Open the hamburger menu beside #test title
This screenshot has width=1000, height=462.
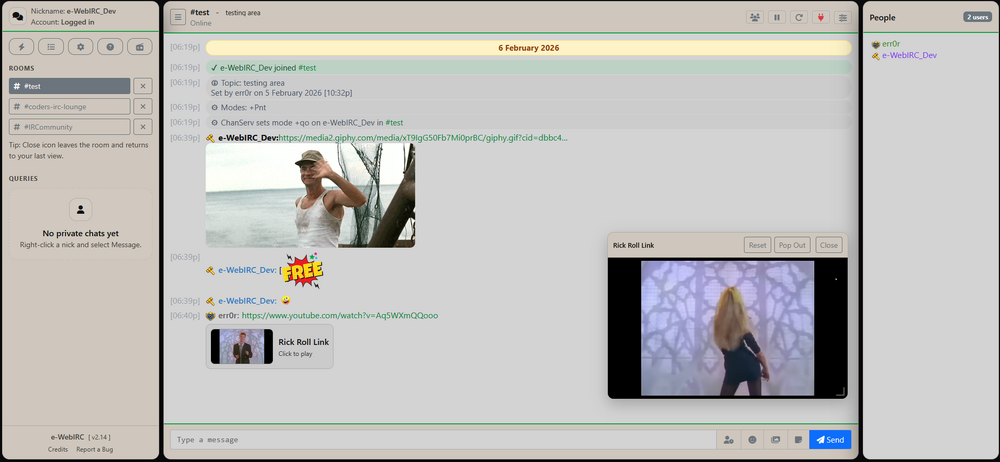(x=178, y=17)
